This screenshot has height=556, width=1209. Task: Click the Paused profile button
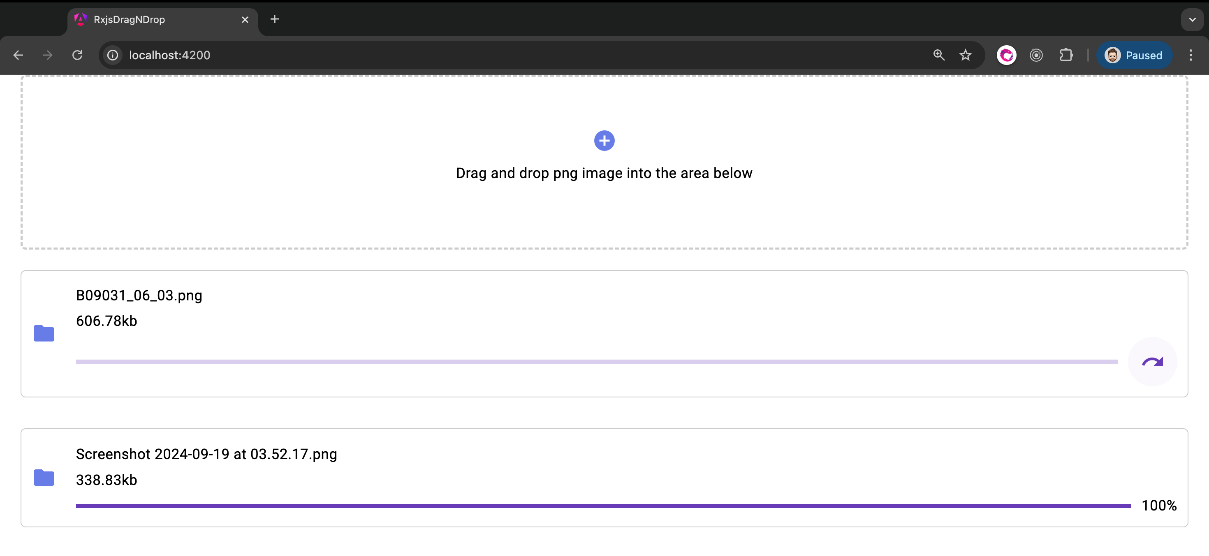click(1134, 55)
